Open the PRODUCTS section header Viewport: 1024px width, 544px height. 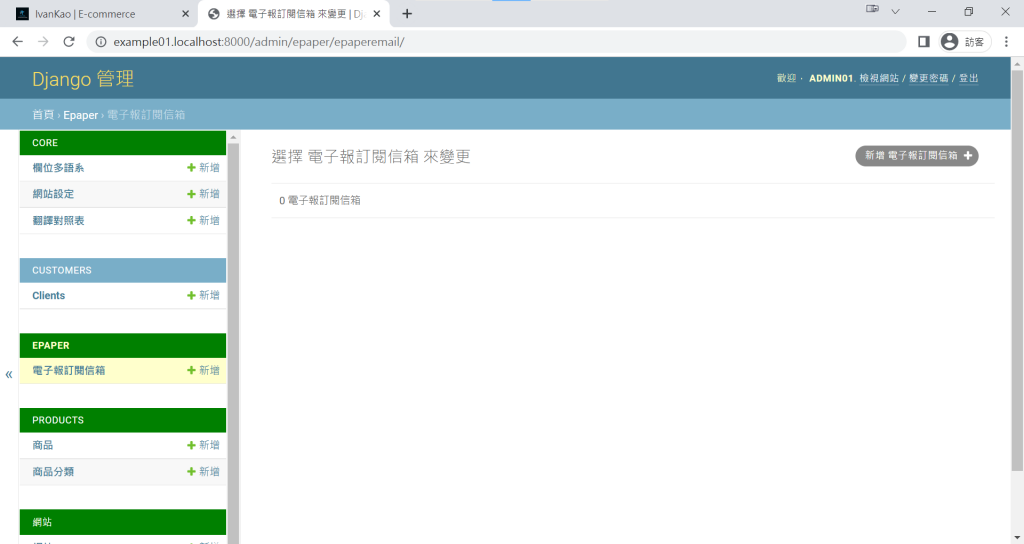pos(123,420)
